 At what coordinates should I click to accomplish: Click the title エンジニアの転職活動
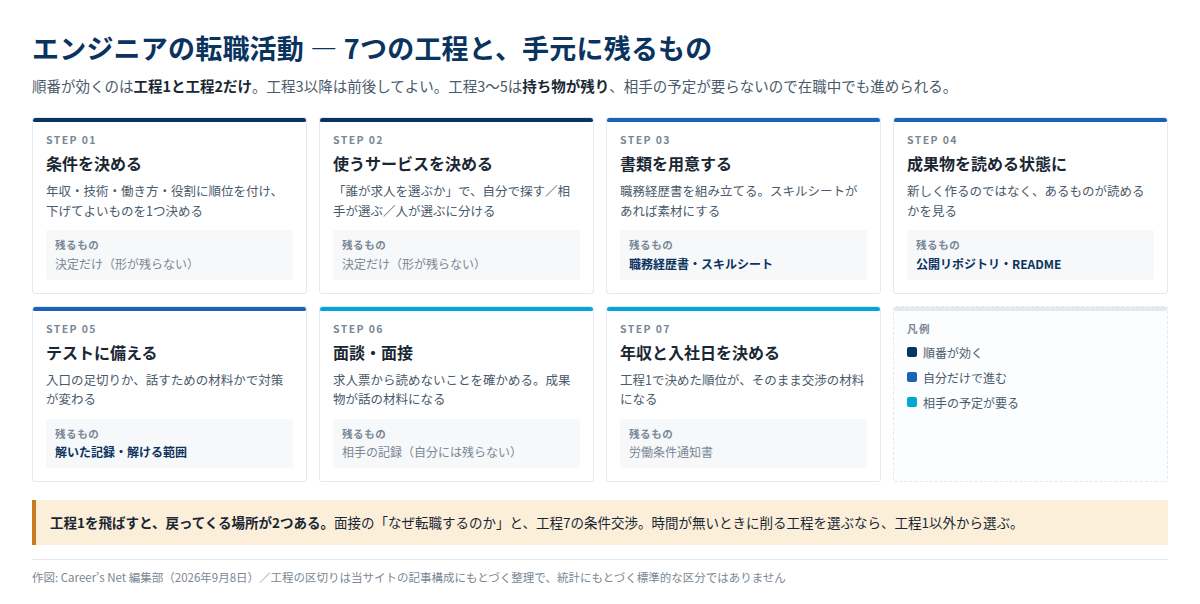(167, 49)
